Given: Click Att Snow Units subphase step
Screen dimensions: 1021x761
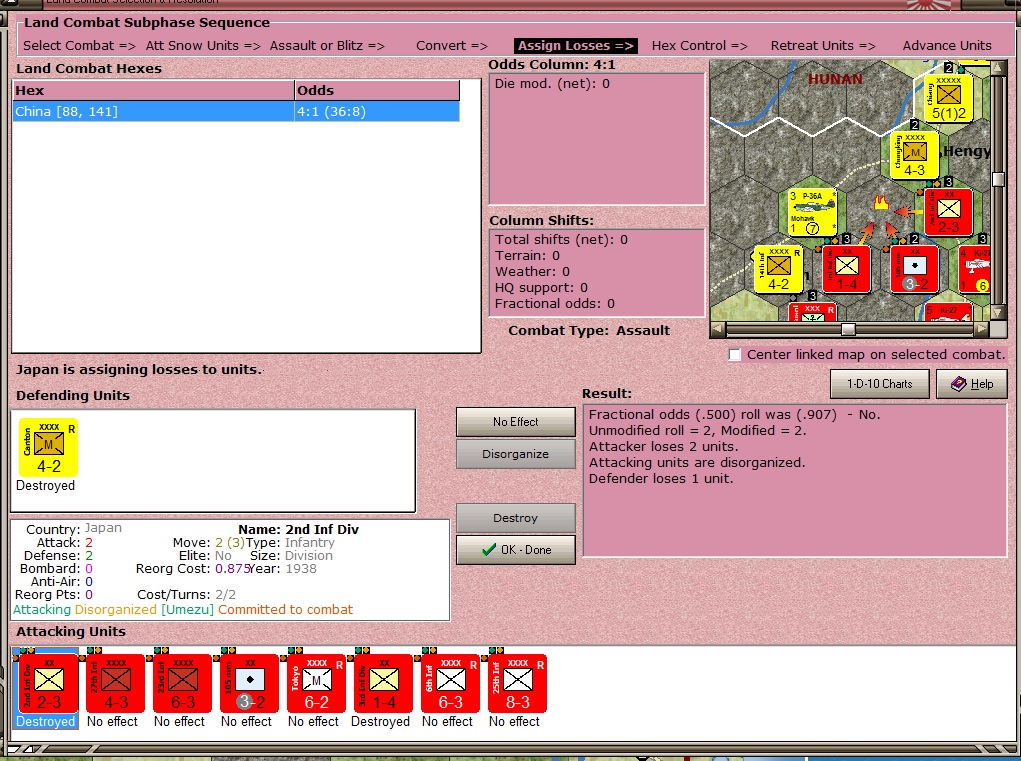Looking at the screenshot, I should coord(203,46).
